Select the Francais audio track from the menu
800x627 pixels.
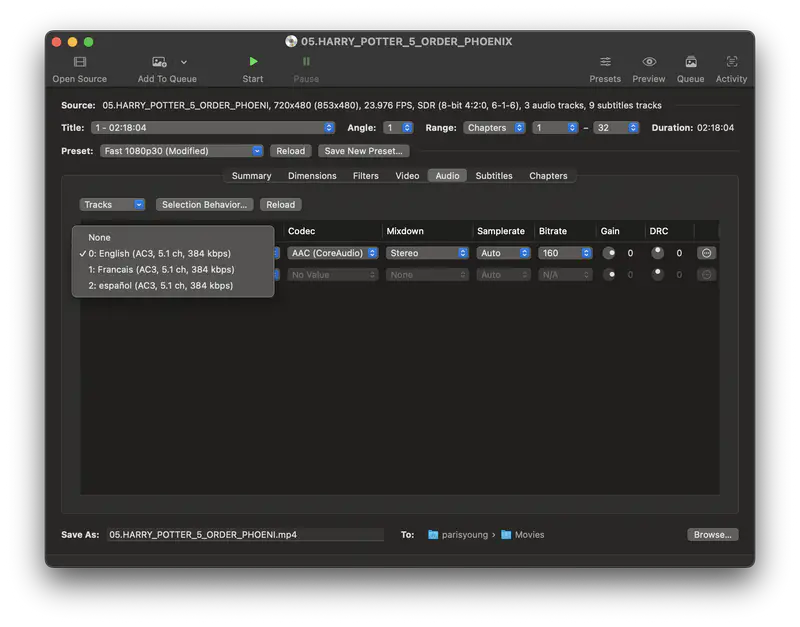(x=160, y=269)
